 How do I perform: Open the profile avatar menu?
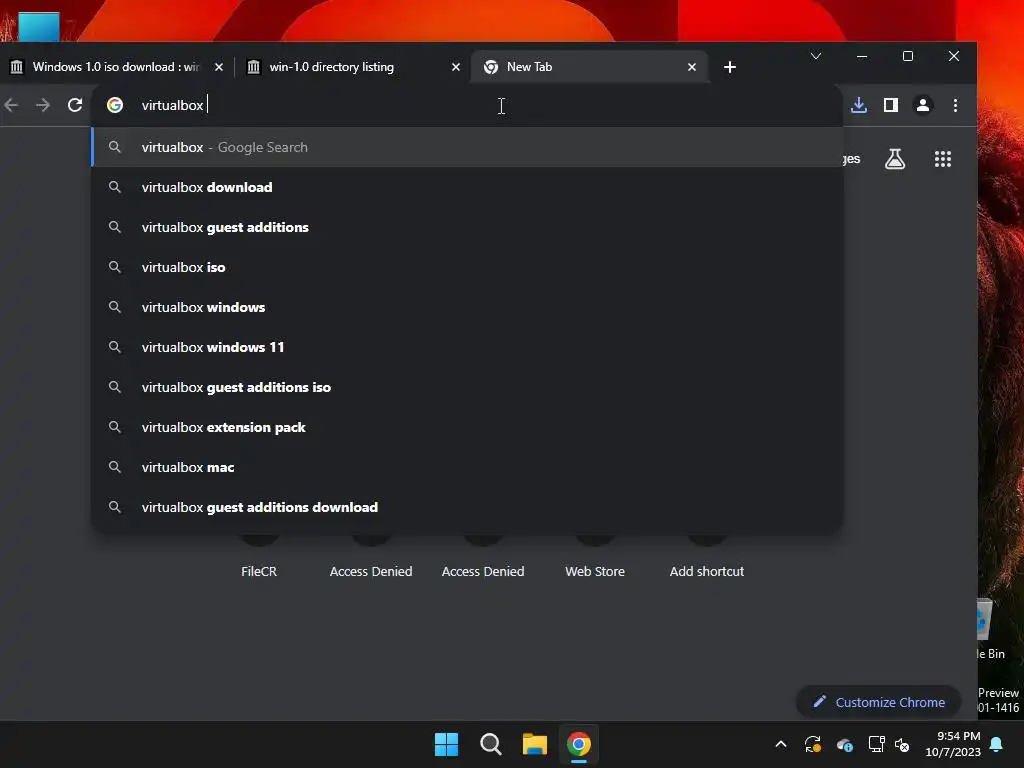[x=923, y=105]
